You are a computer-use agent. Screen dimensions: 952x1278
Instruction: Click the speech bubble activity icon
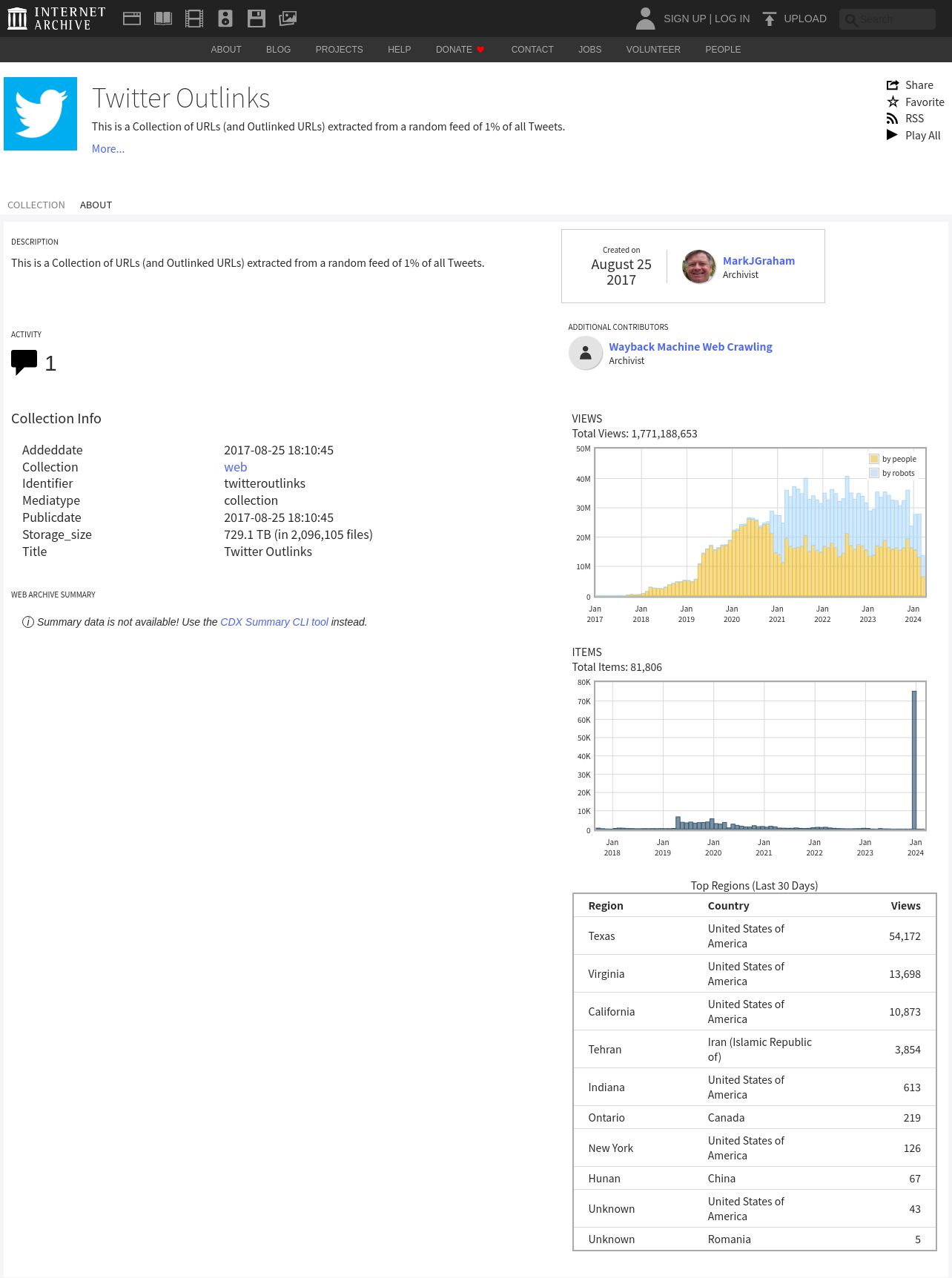(24, 362)
